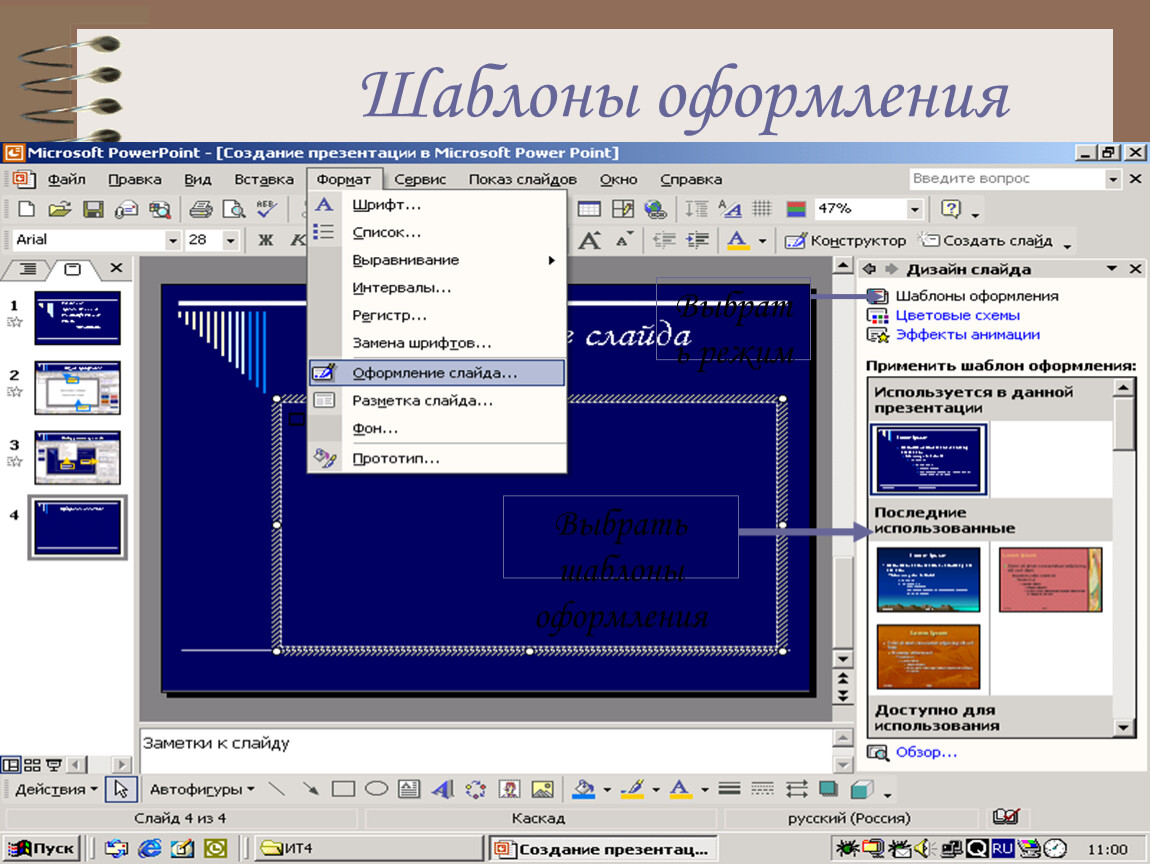Open the Введите вопрос dropdown arrow
The height and width of the screenshot is (864, 1150).
click(1113, 179)
